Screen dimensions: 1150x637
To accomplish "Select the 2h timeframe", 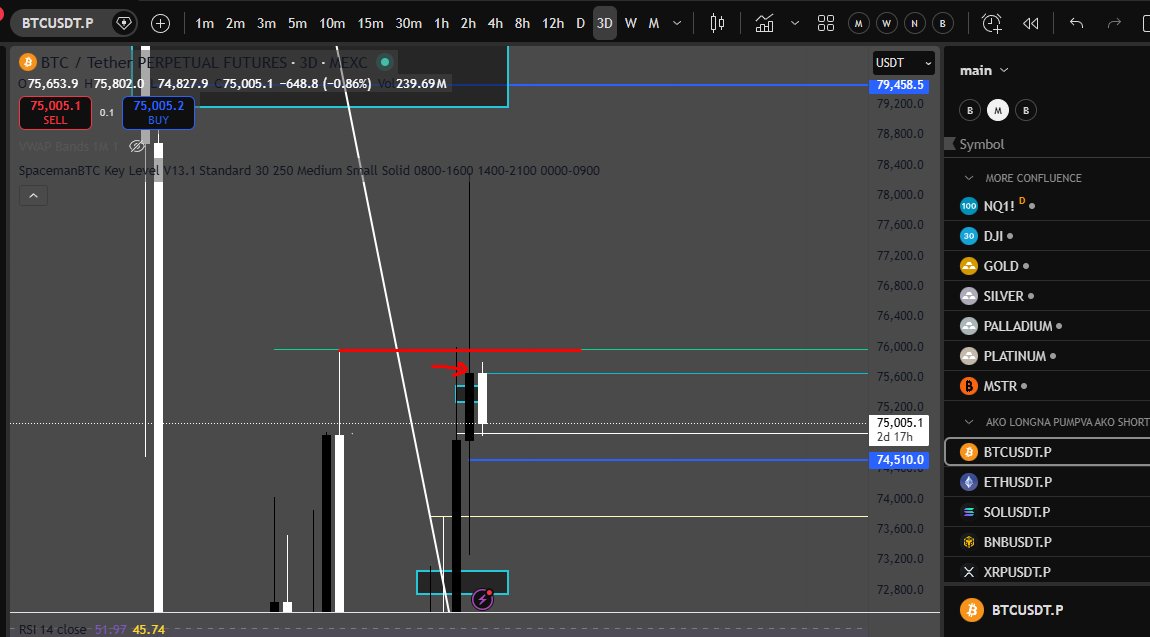I will click(x=468, y=23).
